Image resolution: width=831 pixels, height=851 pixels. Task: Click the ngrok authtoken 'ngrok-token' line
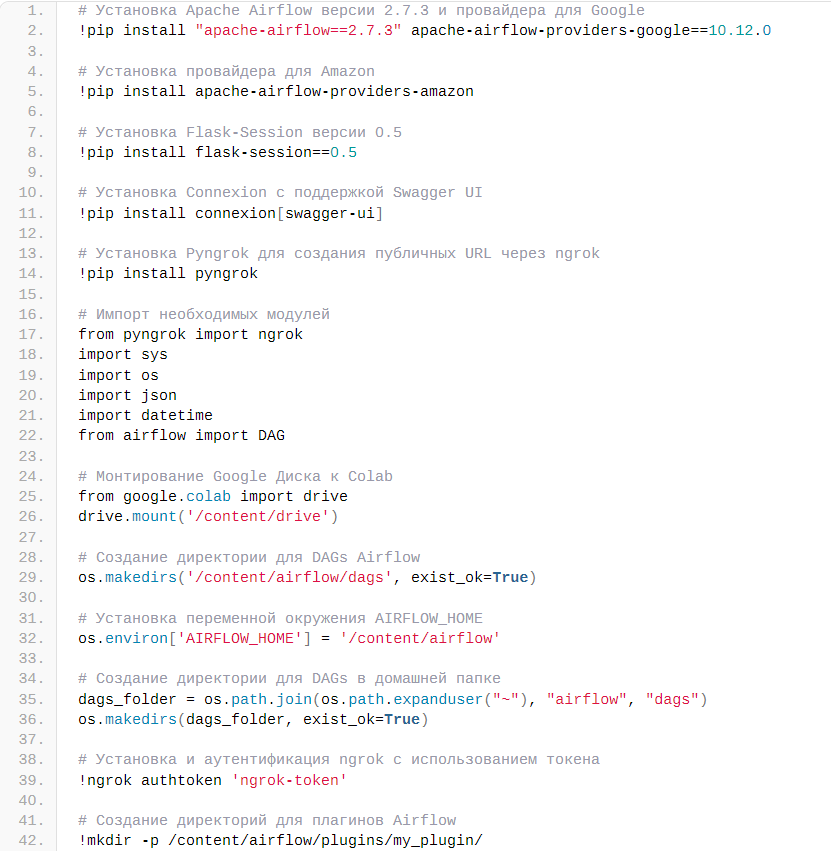(213, 780)
